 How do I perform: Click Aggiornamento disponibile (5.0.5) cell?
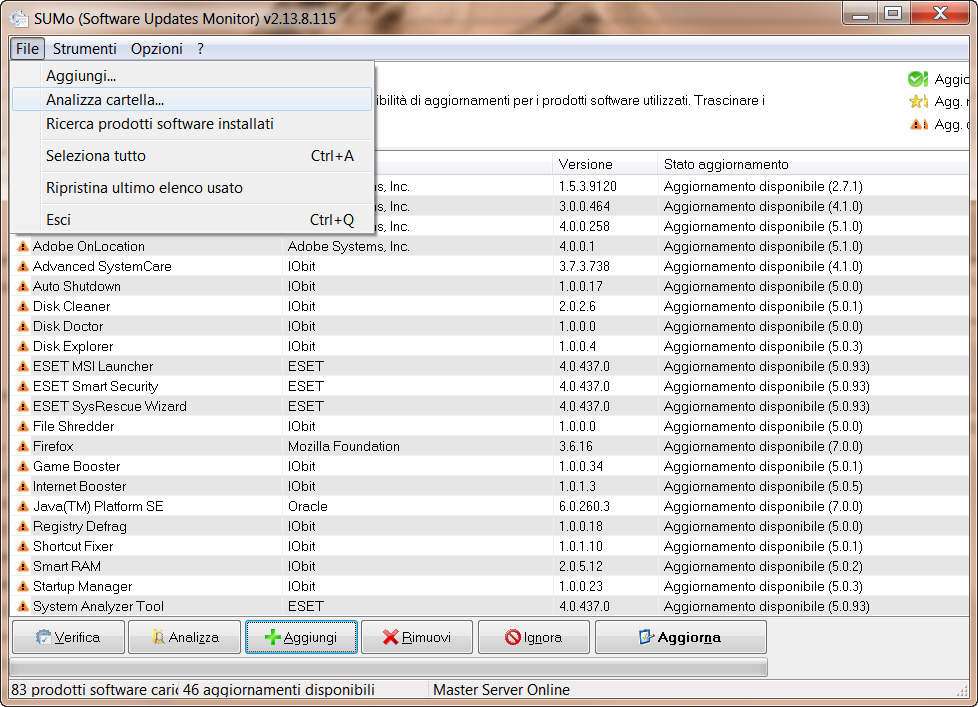tap(763, 486)
